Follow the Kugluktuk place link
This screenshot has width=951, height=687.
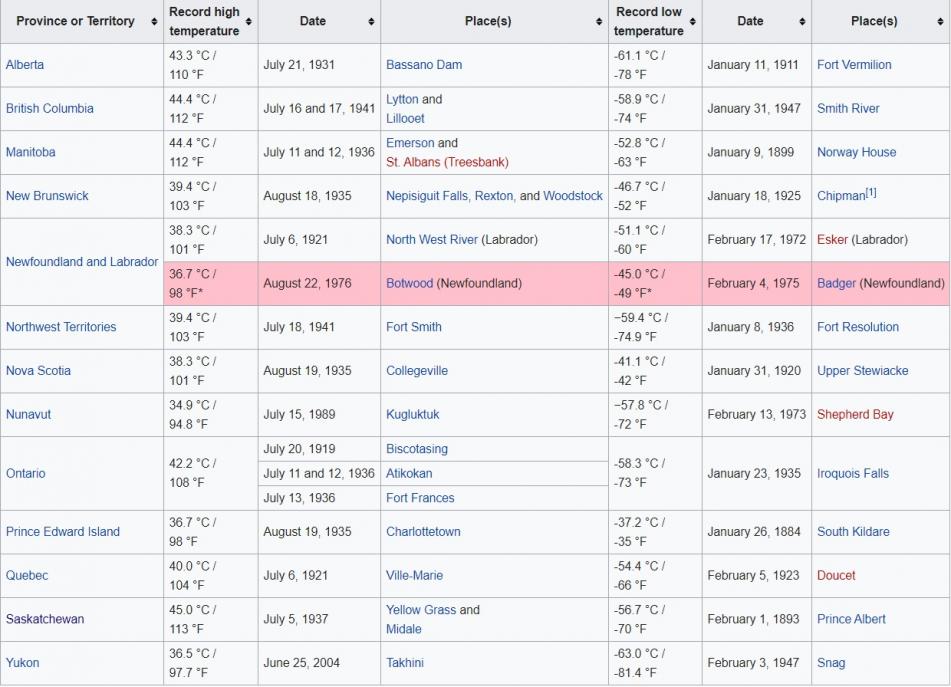(x=412, y=415)
